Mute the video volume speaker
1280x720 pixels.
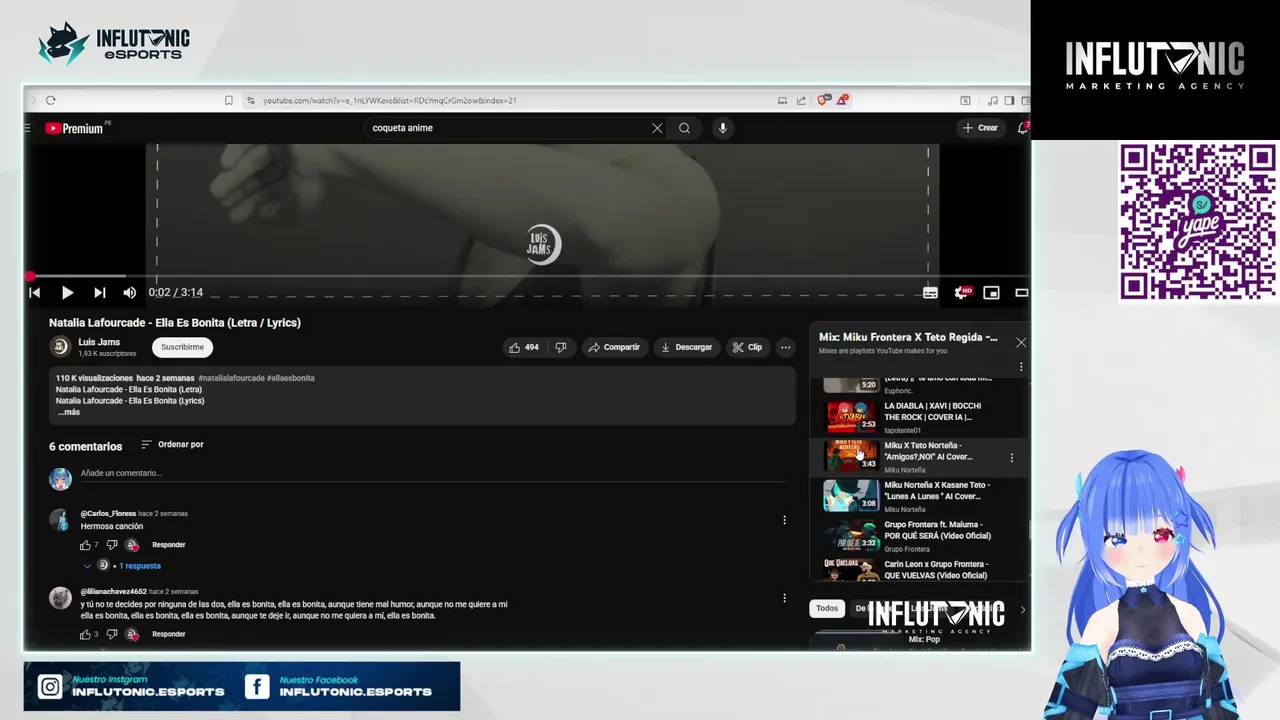pos(129,293)
